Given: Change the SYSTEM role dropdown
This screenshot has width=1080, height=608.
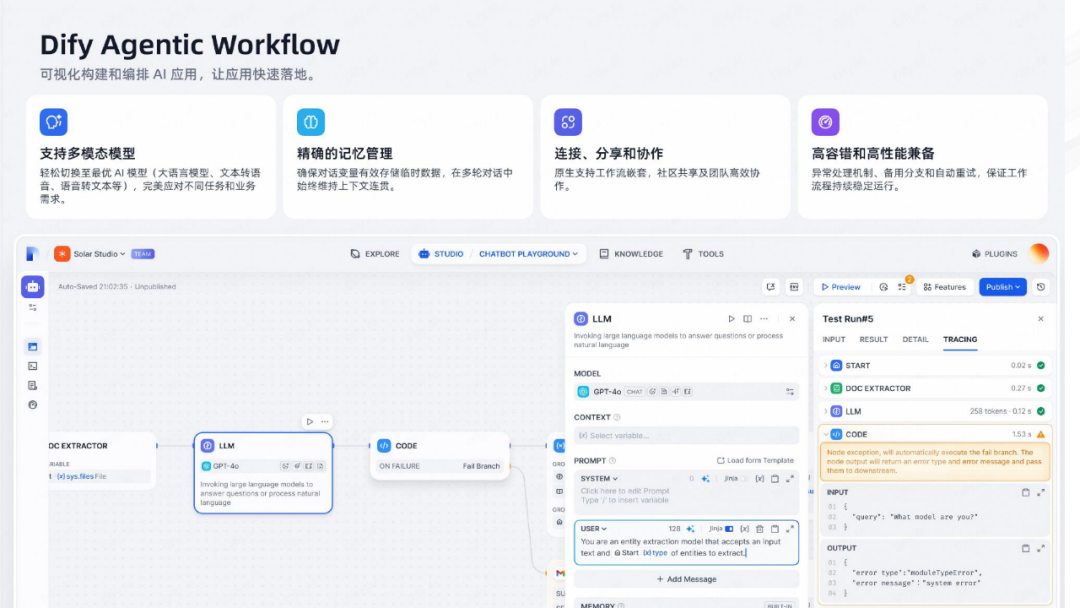Looking at the screenshot, I should pos(599,479).
